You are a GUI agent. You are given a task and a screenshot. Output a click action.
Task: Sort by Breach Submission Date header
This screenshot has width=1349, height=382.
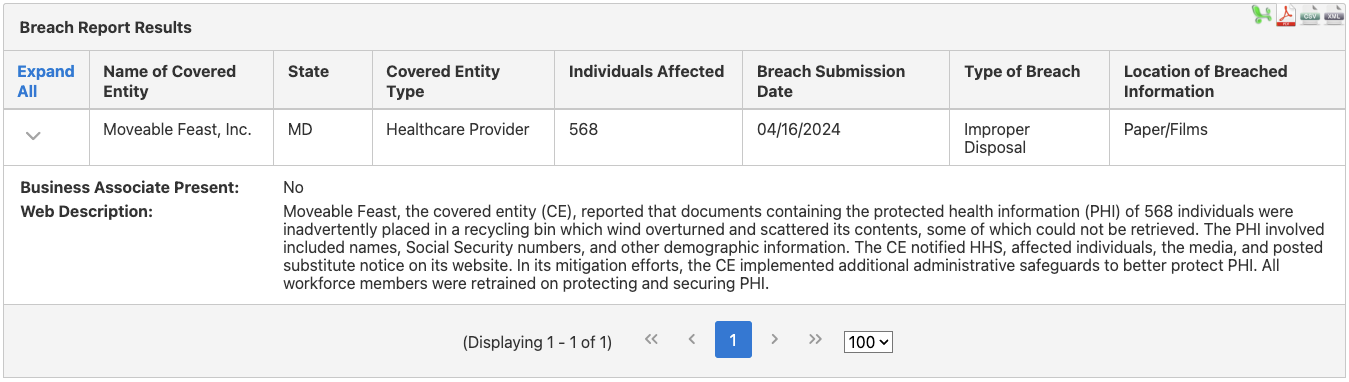[831, 81]
